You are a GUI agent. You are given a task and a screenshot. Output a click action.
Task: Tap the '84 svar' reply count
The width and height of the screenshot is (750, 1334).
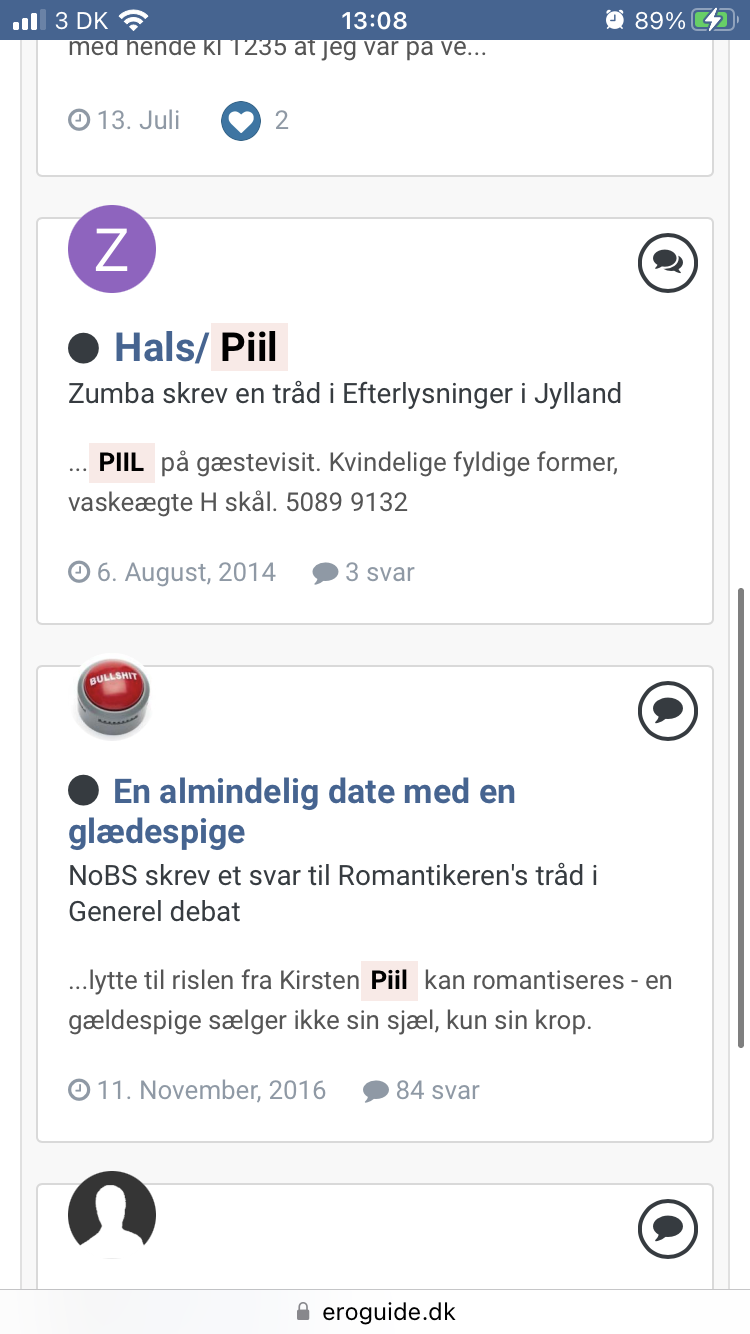point(421,1090)
